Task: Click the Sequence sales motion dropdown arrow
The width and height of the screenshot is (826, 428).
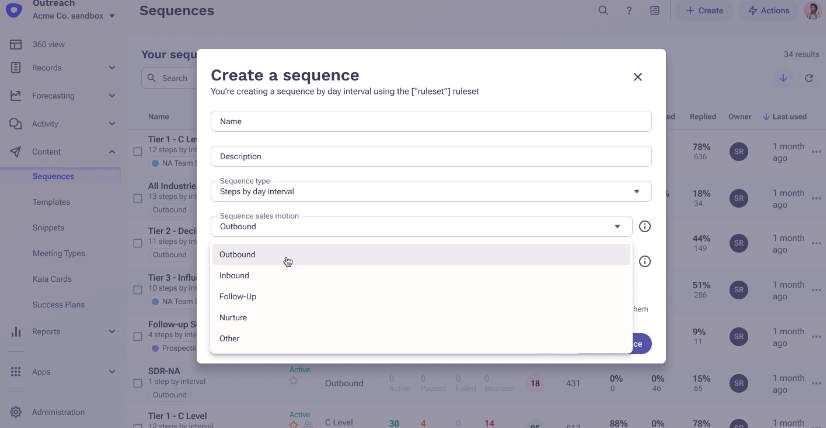Action: tap(617, 227)
